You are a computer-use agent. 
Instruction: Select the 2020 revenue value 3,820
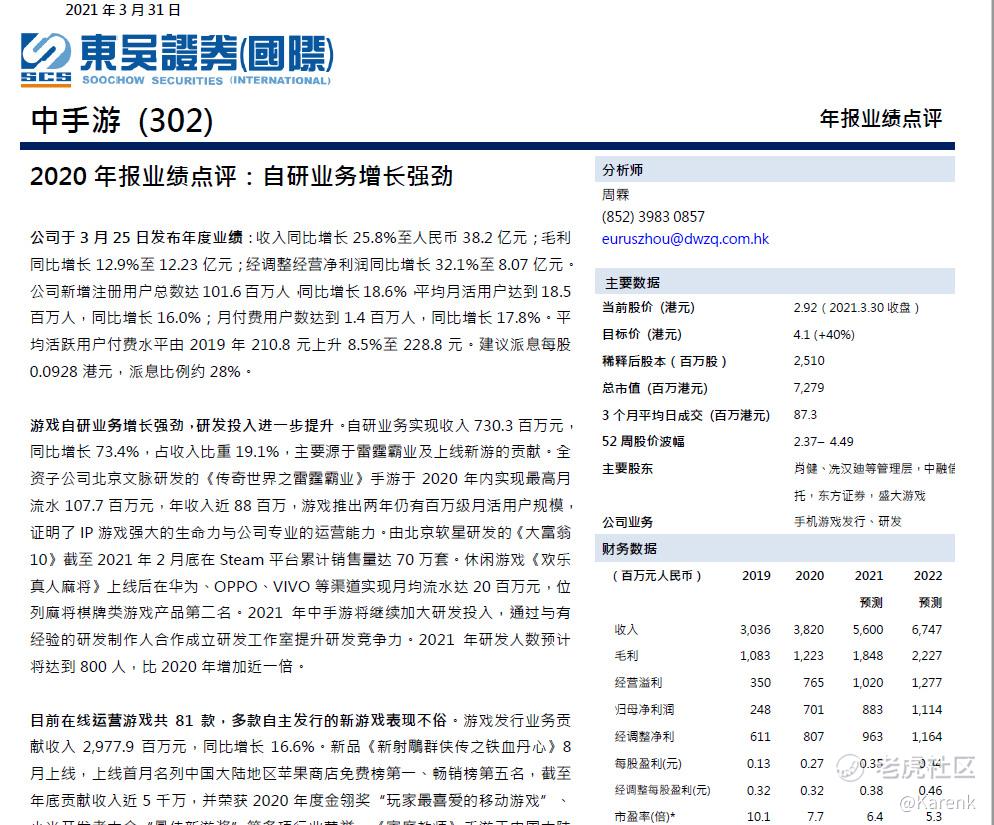tap(808, 630)
